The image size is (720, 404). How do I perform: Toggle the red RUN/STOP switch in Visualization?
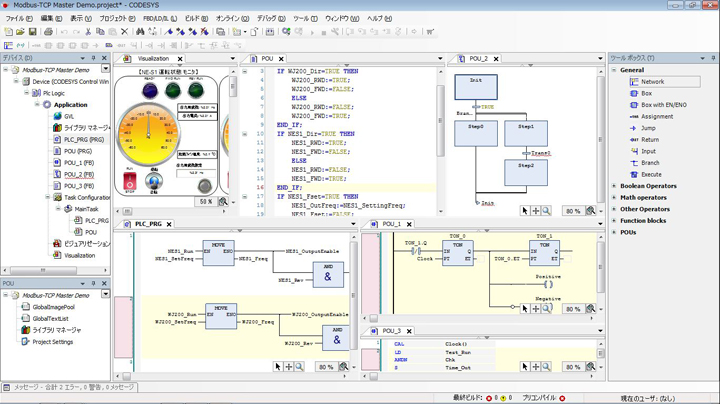coord(129,180)
